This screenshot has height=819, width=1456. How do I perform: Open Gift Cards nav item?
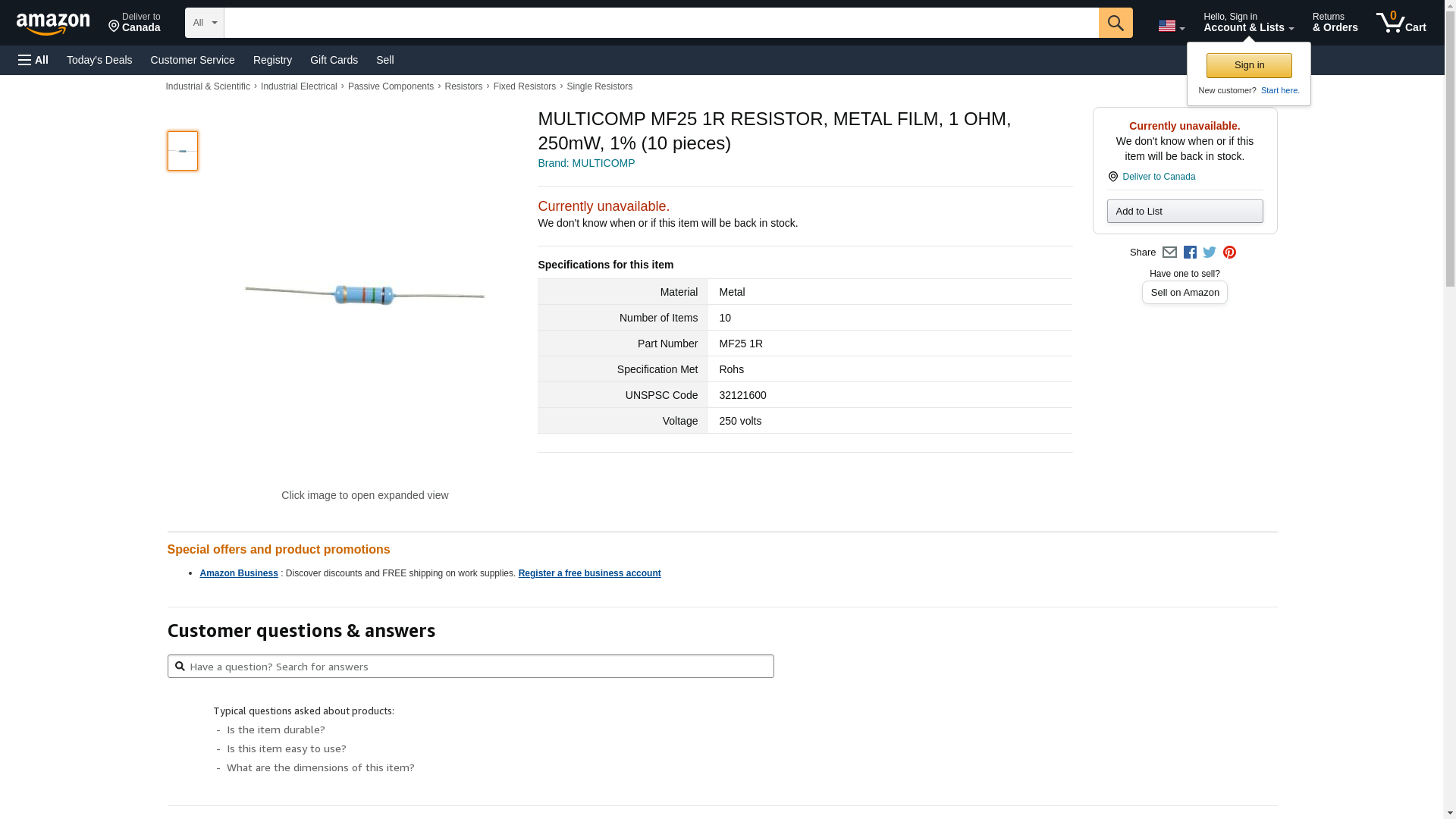(x=334, y=60)
